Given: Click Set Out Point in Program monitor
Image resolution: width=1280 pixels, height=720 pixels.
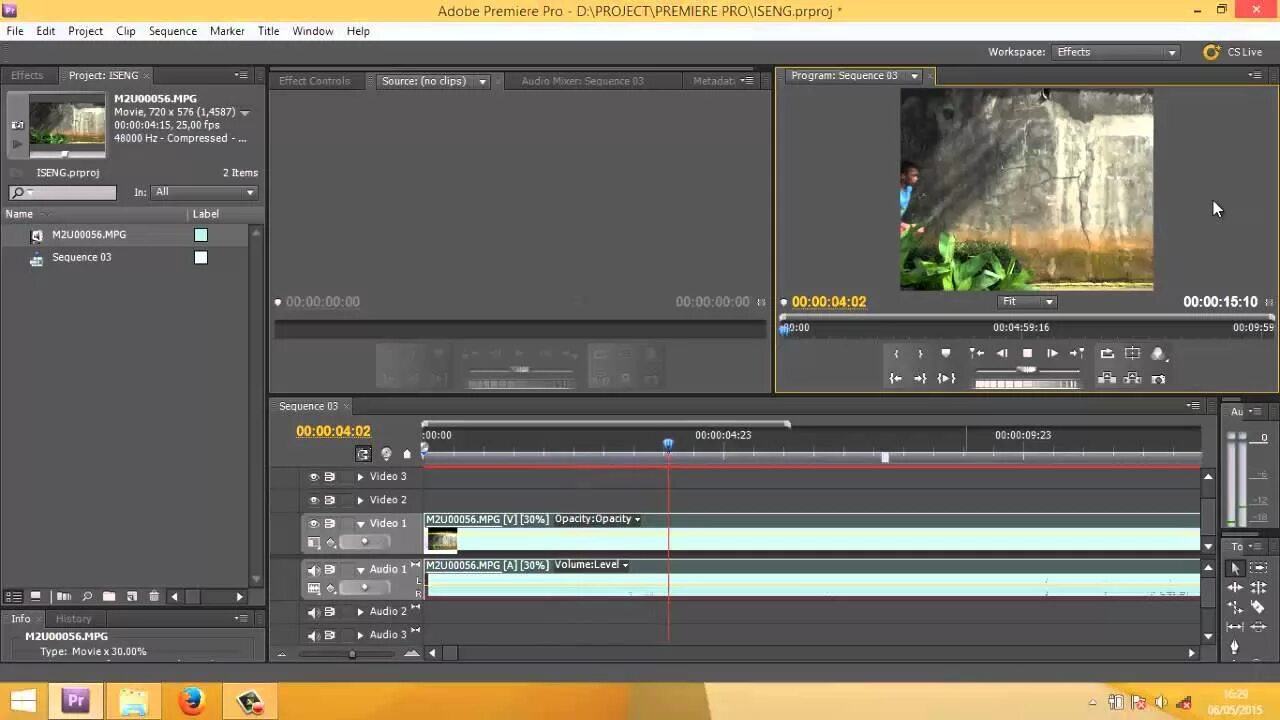Looking at the screenshot, I should click(x=920, y=353).
